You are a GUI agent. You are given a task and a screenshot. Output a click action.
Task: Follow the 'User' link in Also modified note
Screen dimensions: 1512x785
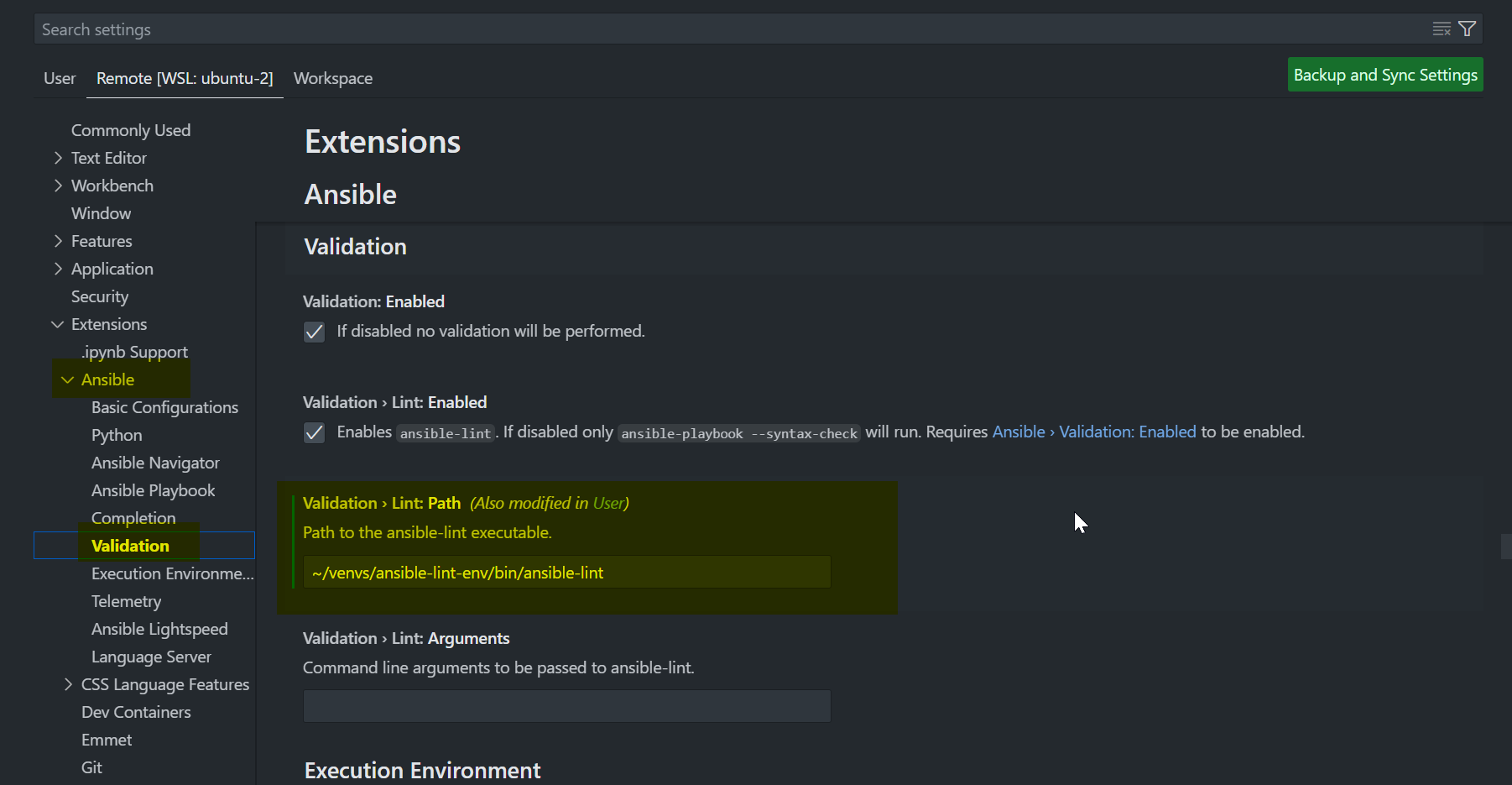[x=608, y=503]
